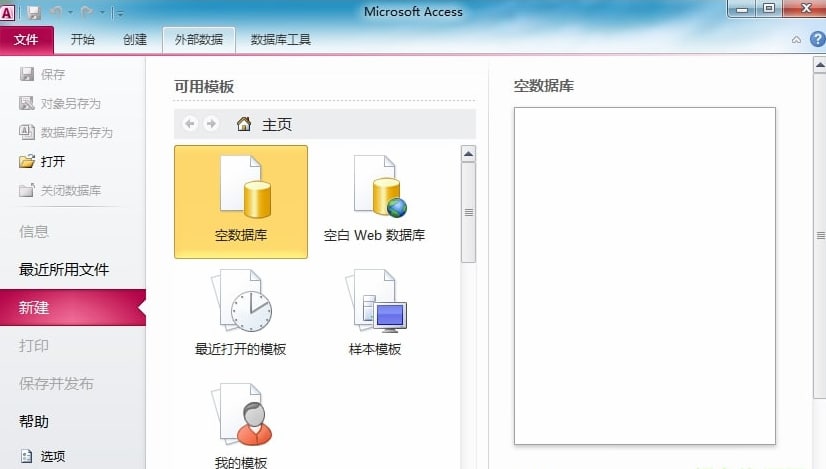
Task: Click the right pane scroll up arrow
Action: click(820, 65)
